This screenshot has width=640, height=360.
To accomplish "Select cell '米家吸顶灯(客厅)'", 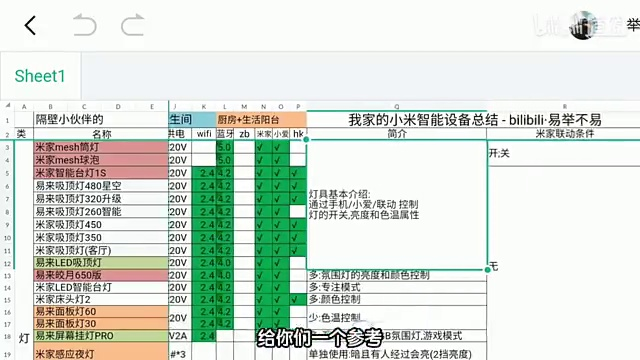I will (101, 250).
